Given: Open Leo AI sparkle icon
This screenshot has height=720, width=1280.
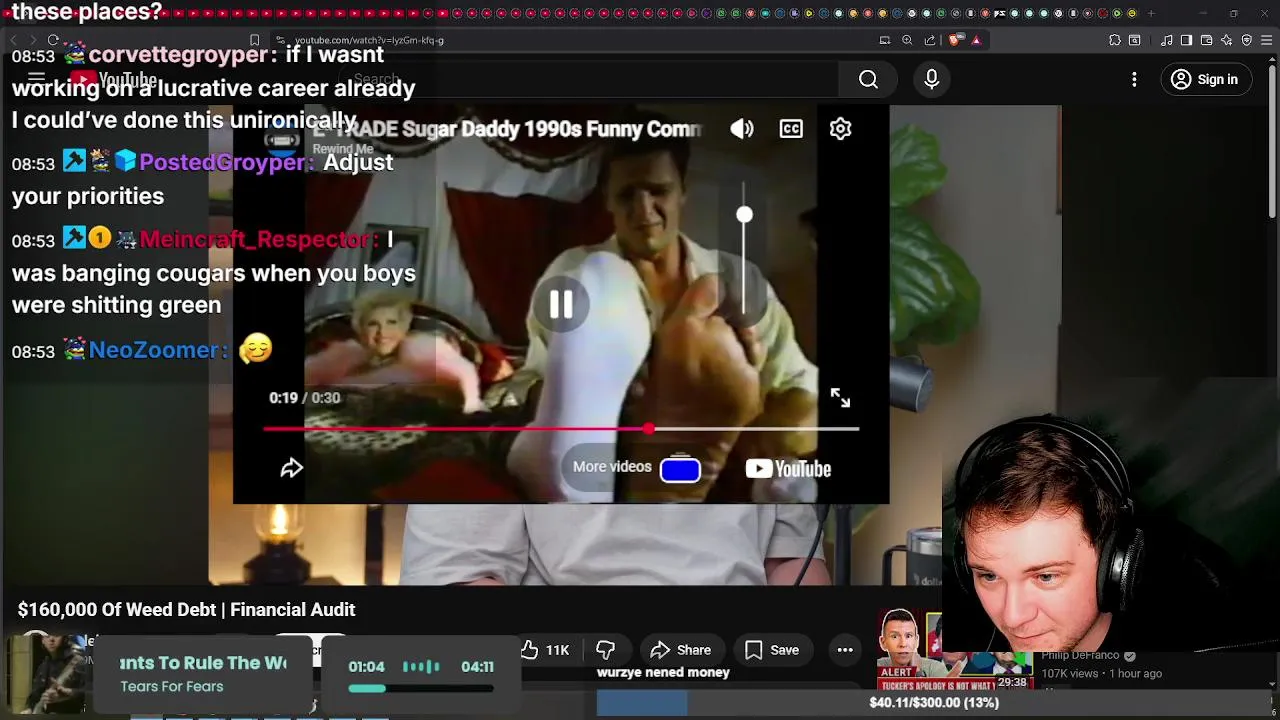Looking at the screenshot, I should pos(1227,40).
